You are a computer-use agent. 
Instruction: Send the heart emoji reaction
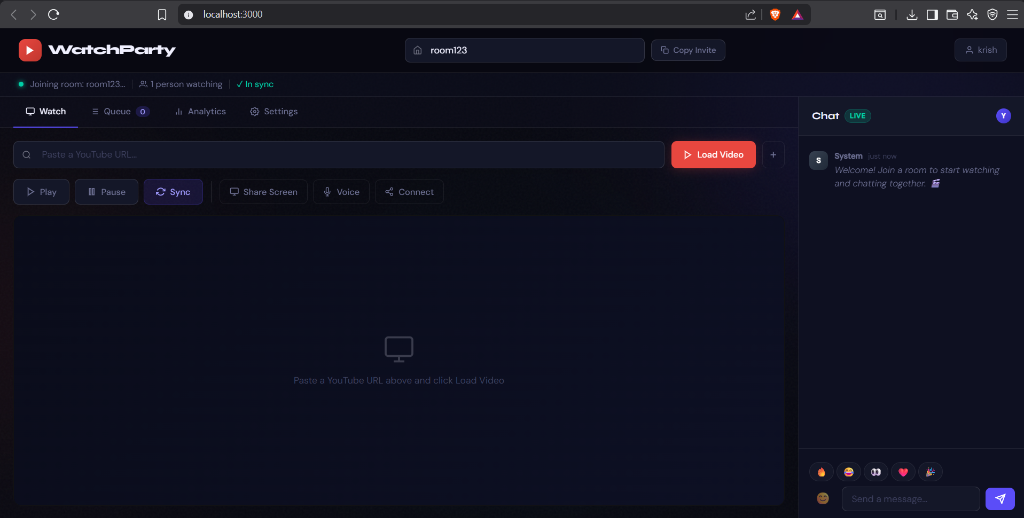click(903, 472)
